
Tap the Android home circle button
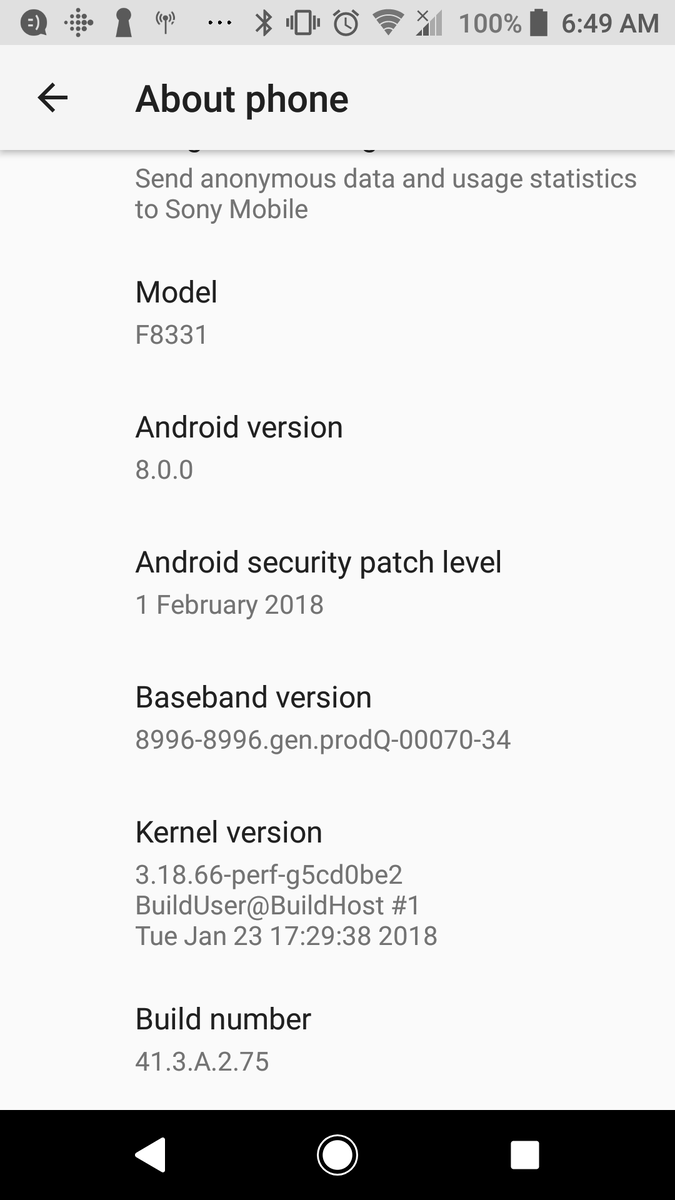coord(337,1155)
